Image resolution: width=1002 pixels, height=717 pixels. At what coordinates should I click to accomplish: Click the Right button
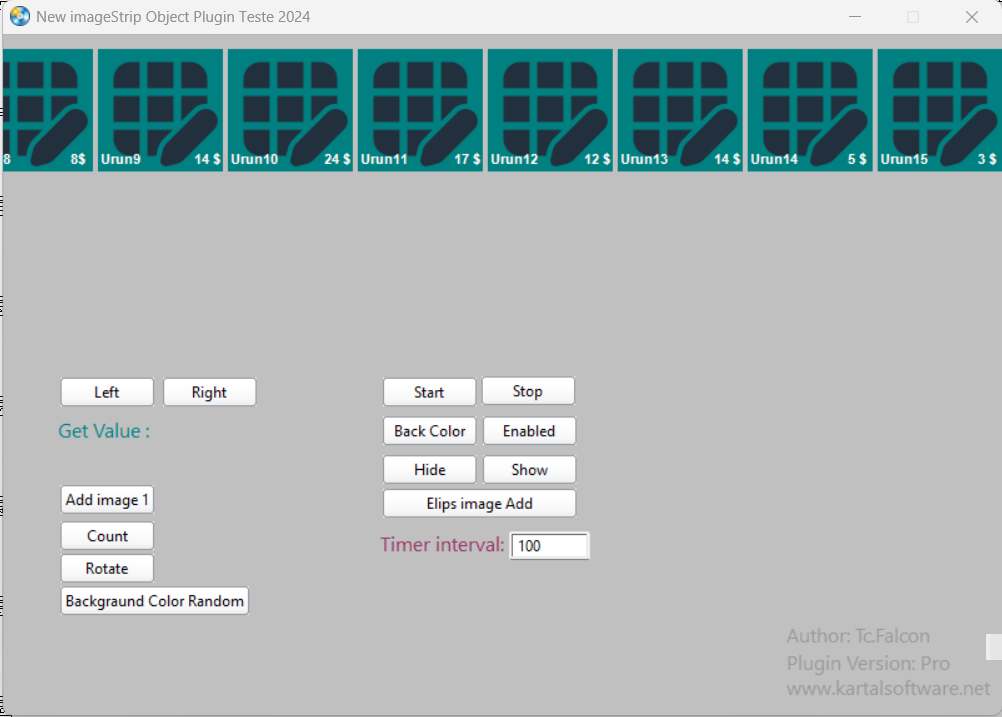(x=210, y=392)
